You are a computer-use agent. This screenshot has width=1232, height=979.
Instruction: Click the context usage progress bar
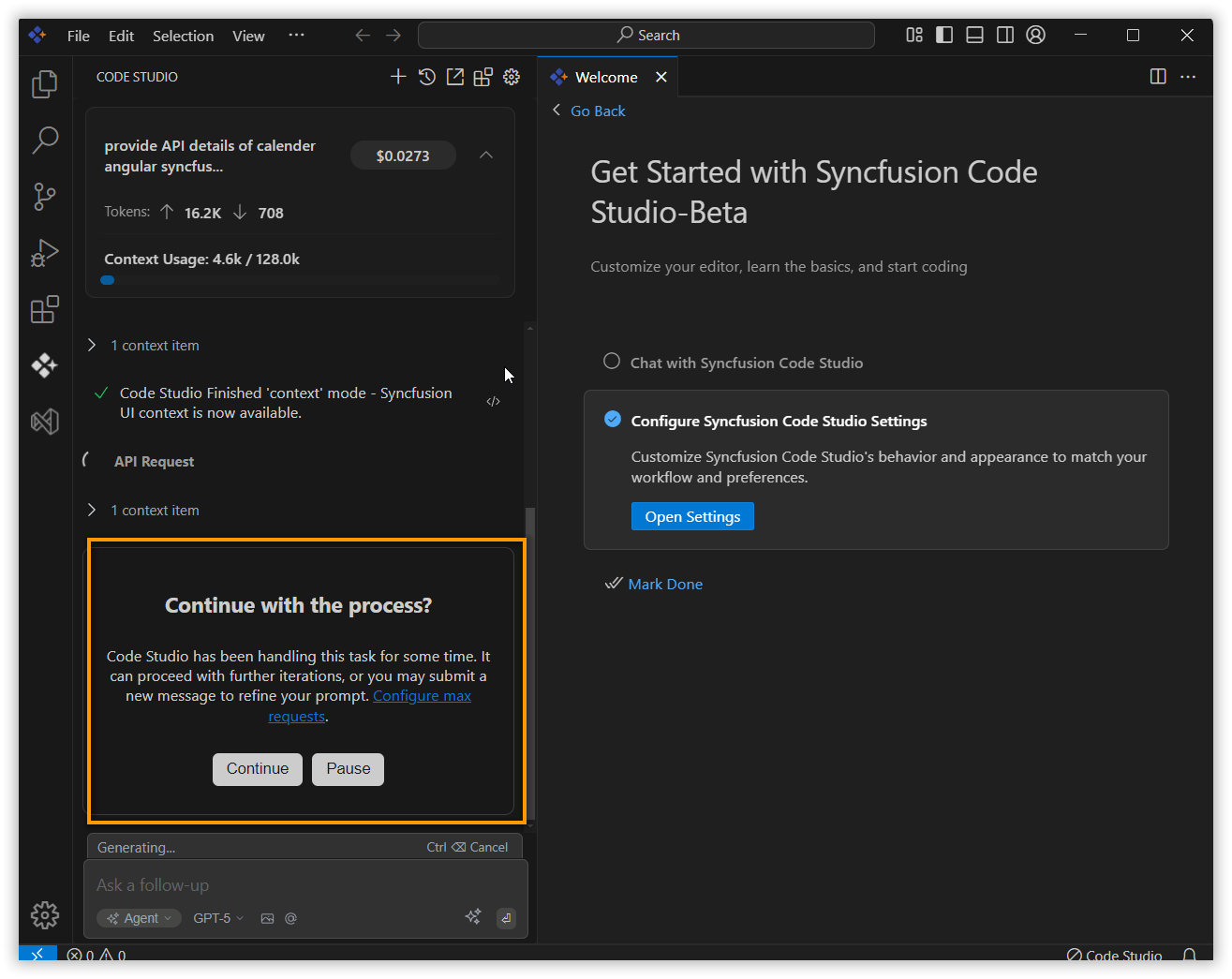300,280
